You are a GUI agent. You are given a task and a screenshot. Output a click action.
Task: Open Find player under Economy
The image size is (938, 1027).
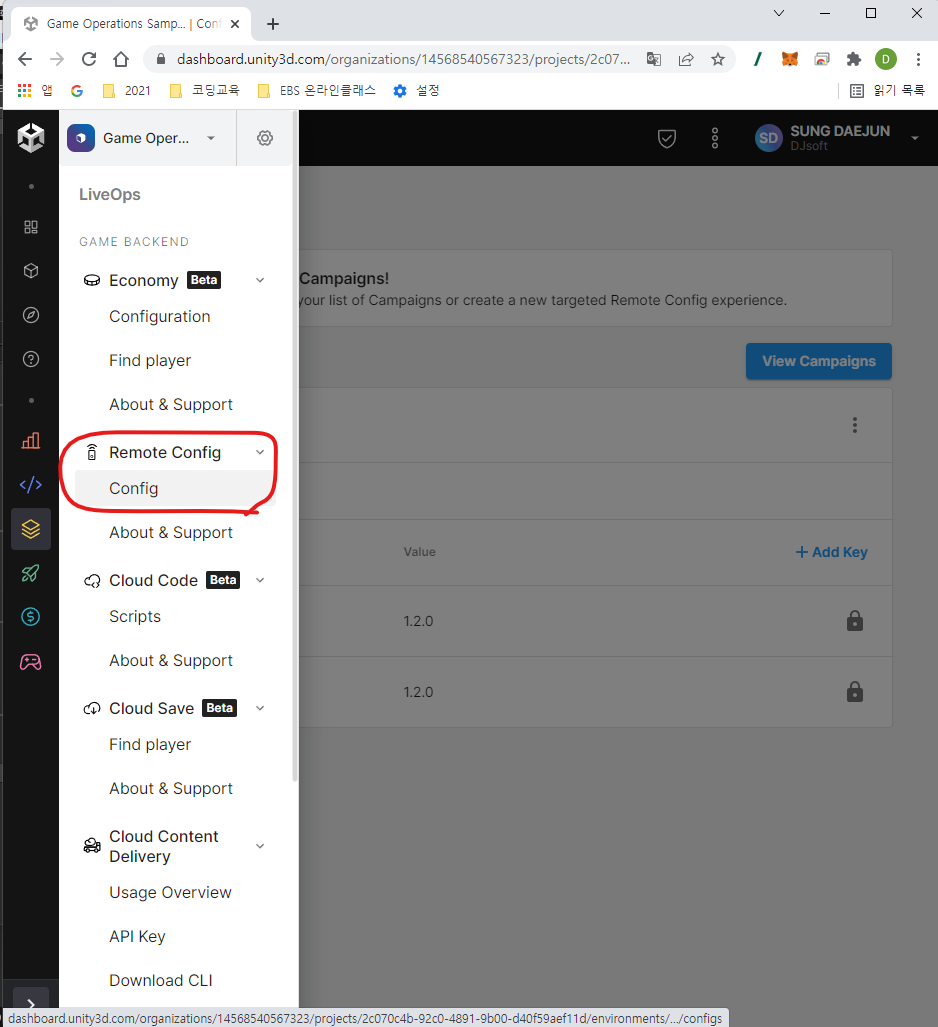coord(150,360)
